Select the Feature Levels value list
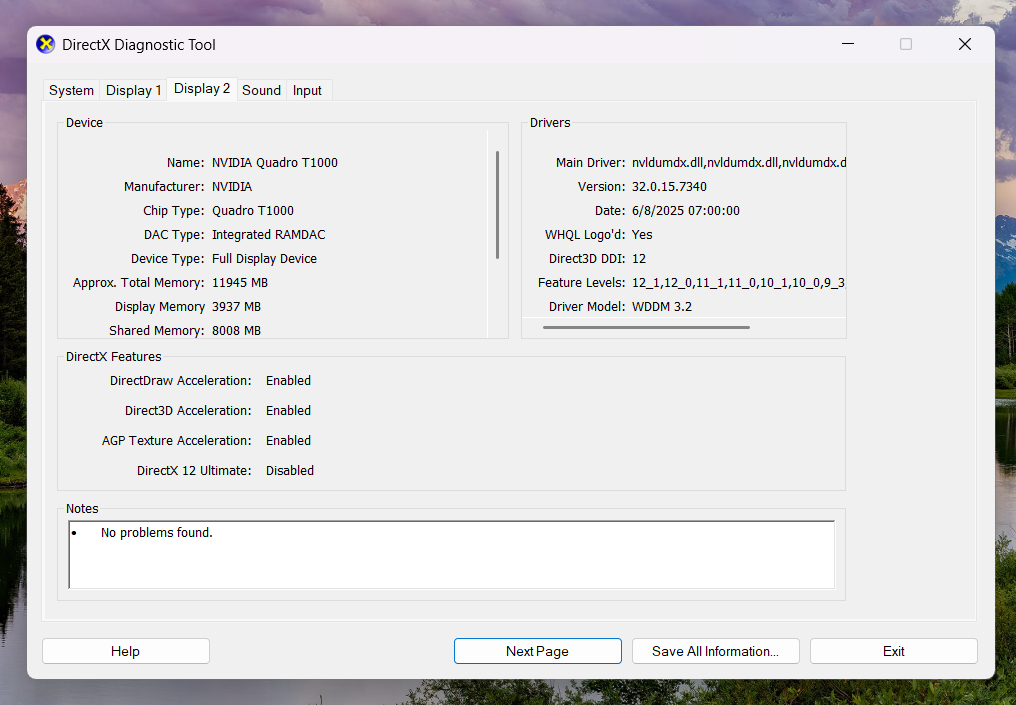1016x705 pixels. click(x=739, y=283)
